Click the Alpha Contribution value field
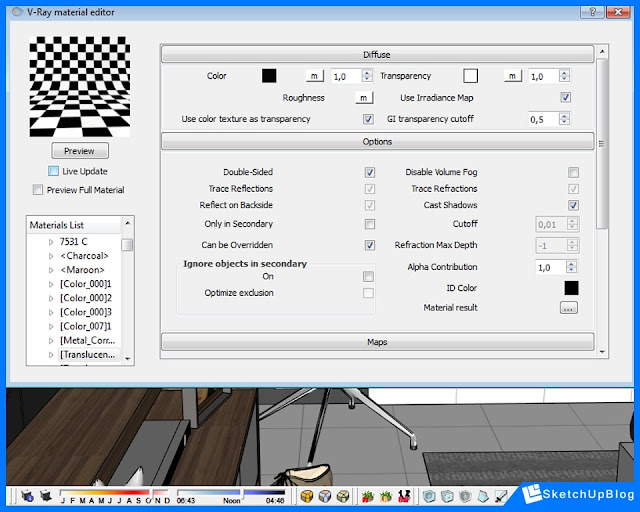Screen dimensions: 640x512 (551, 267)
